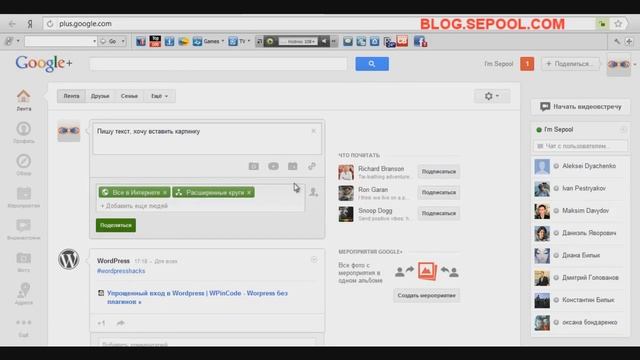The image size is (640, 360).
Task: Subscribe to Ron Garan
Action: [x=439, y=192]
